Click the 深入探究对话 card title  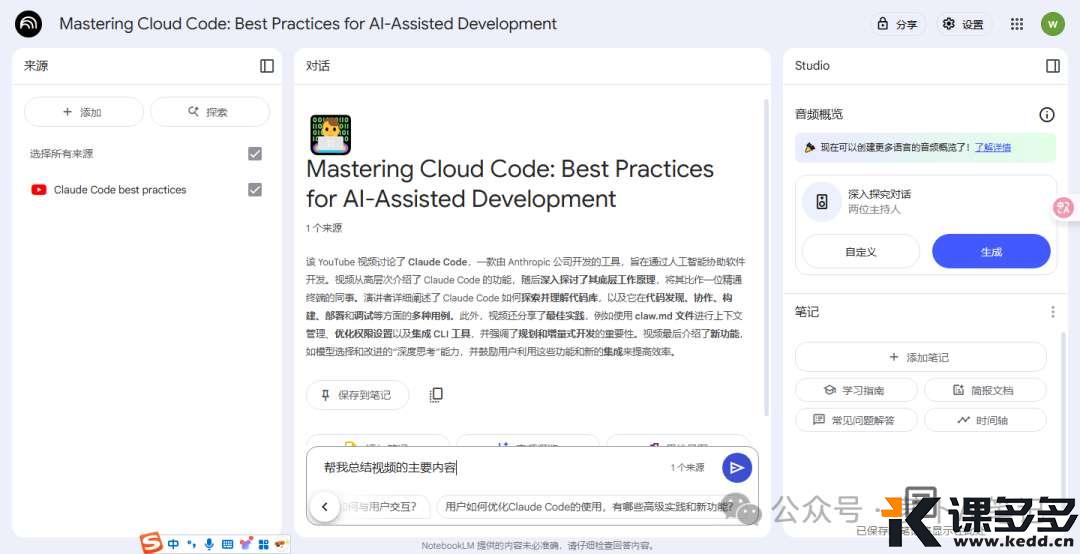click(x=879, y=194)
